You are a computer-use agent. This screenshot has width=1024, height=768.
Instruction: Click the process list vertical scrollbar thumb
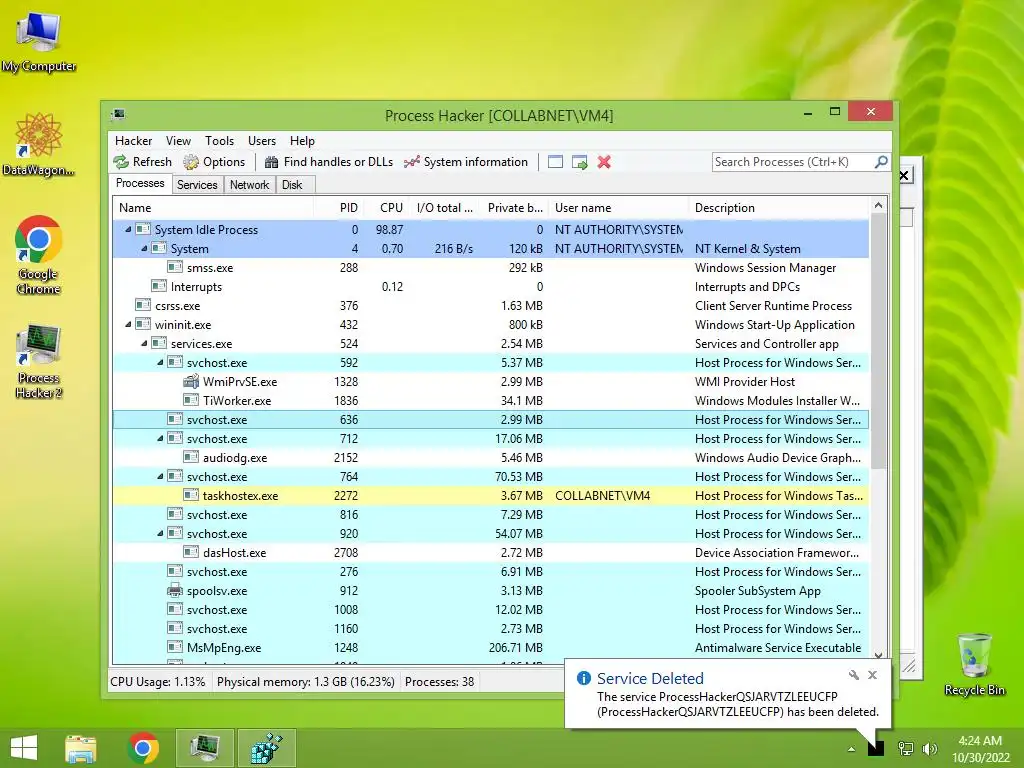pos(878,340)
